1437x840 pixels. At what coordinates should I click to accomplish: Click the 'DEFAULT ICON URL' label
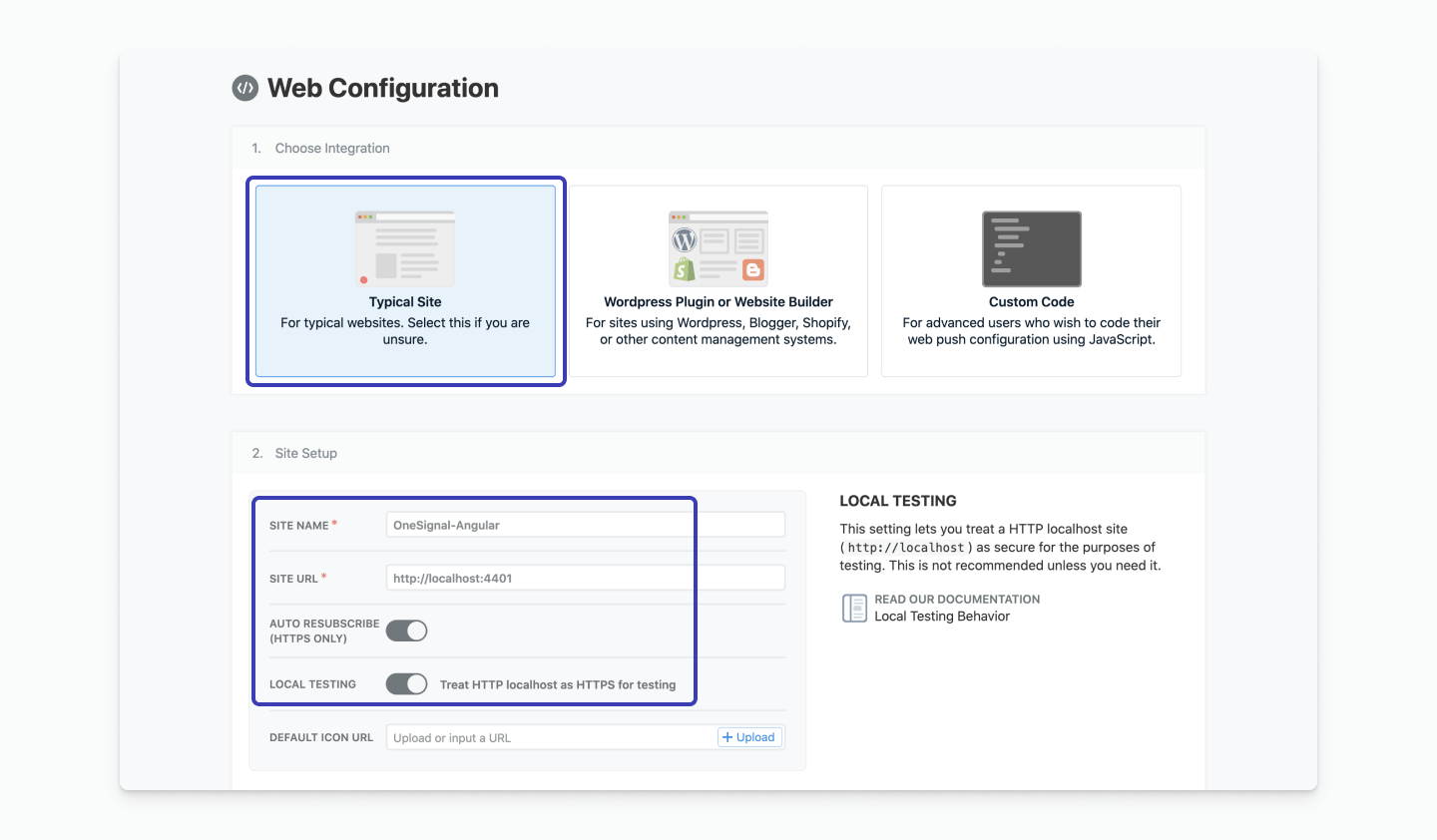(x=321, y=737)
